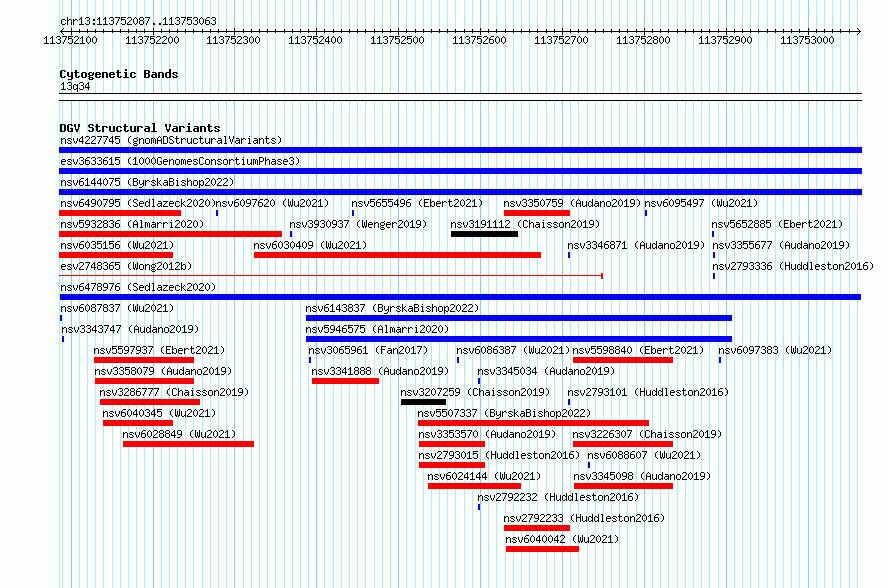Open the esv3633615 1000Genomes variant label
Screen dimensions: 890x588
[180, 161]
